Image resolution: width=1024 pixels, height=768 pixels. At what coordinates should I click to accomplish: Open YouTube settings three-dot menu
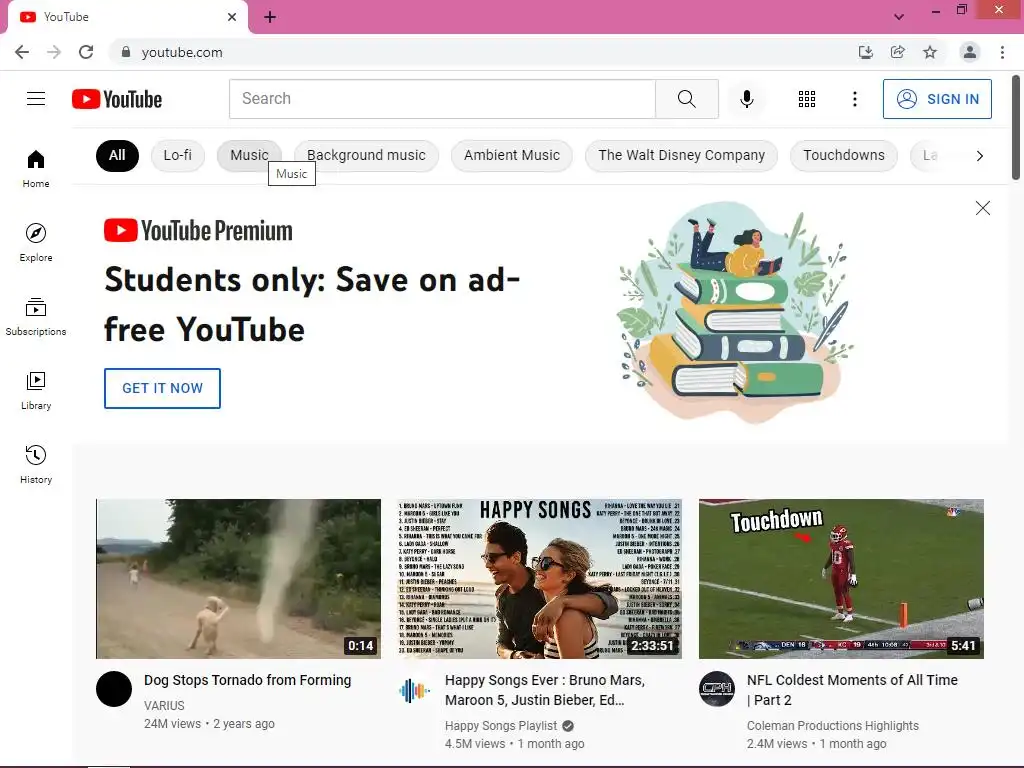[x=854, y=99]
